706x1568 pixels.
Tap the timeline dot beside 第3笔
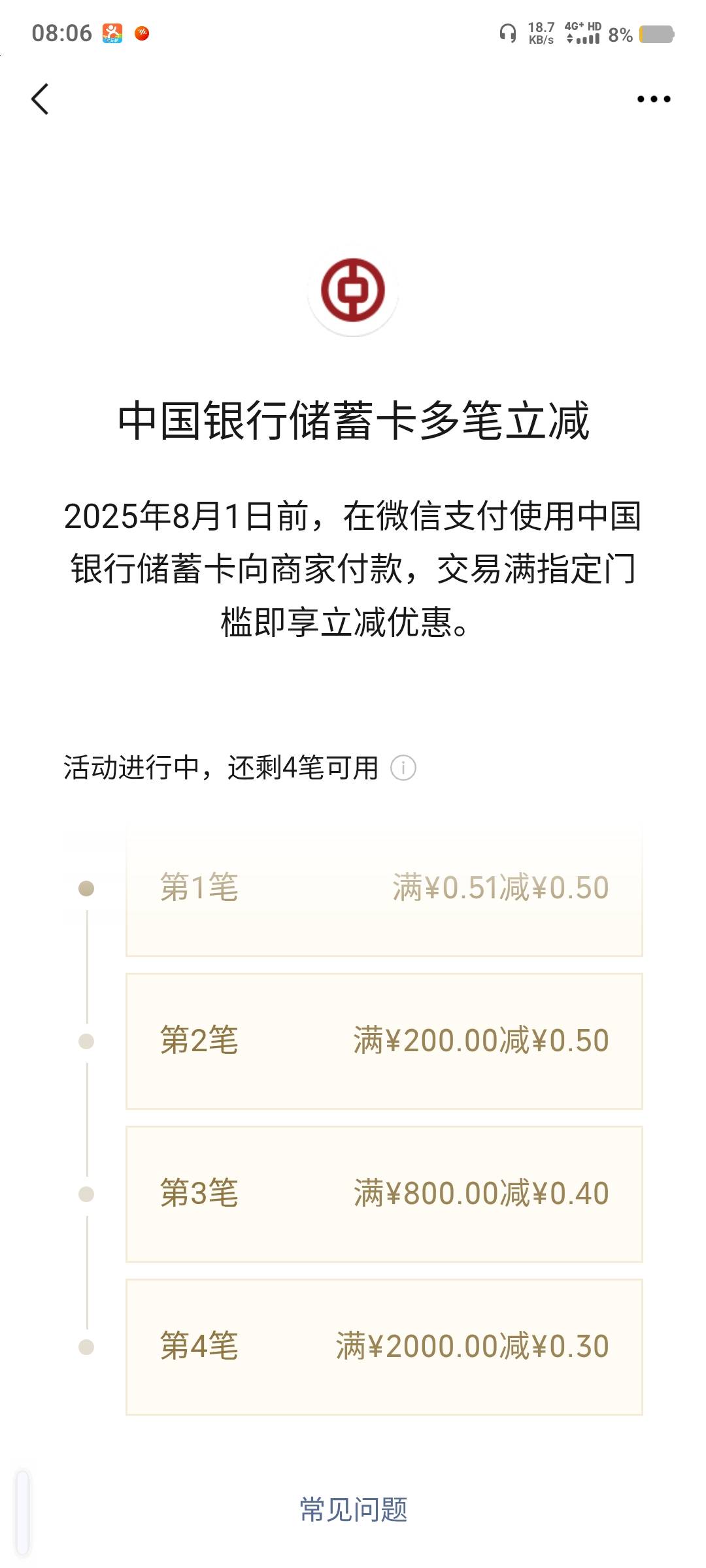click(x=86, y=1194)
